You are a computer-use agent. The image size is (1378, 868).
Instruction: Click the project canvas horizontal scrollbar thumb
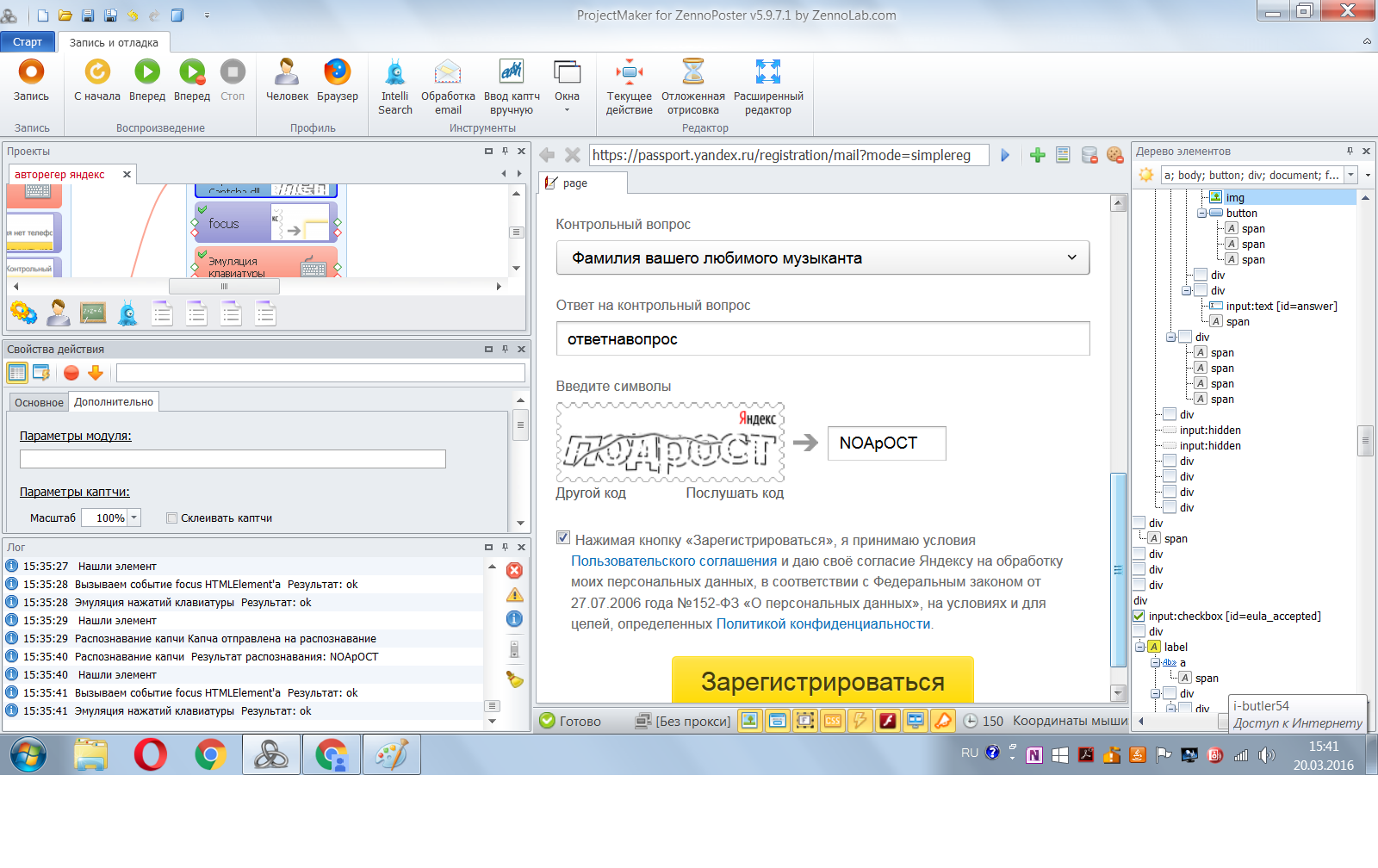pos(224,287)
